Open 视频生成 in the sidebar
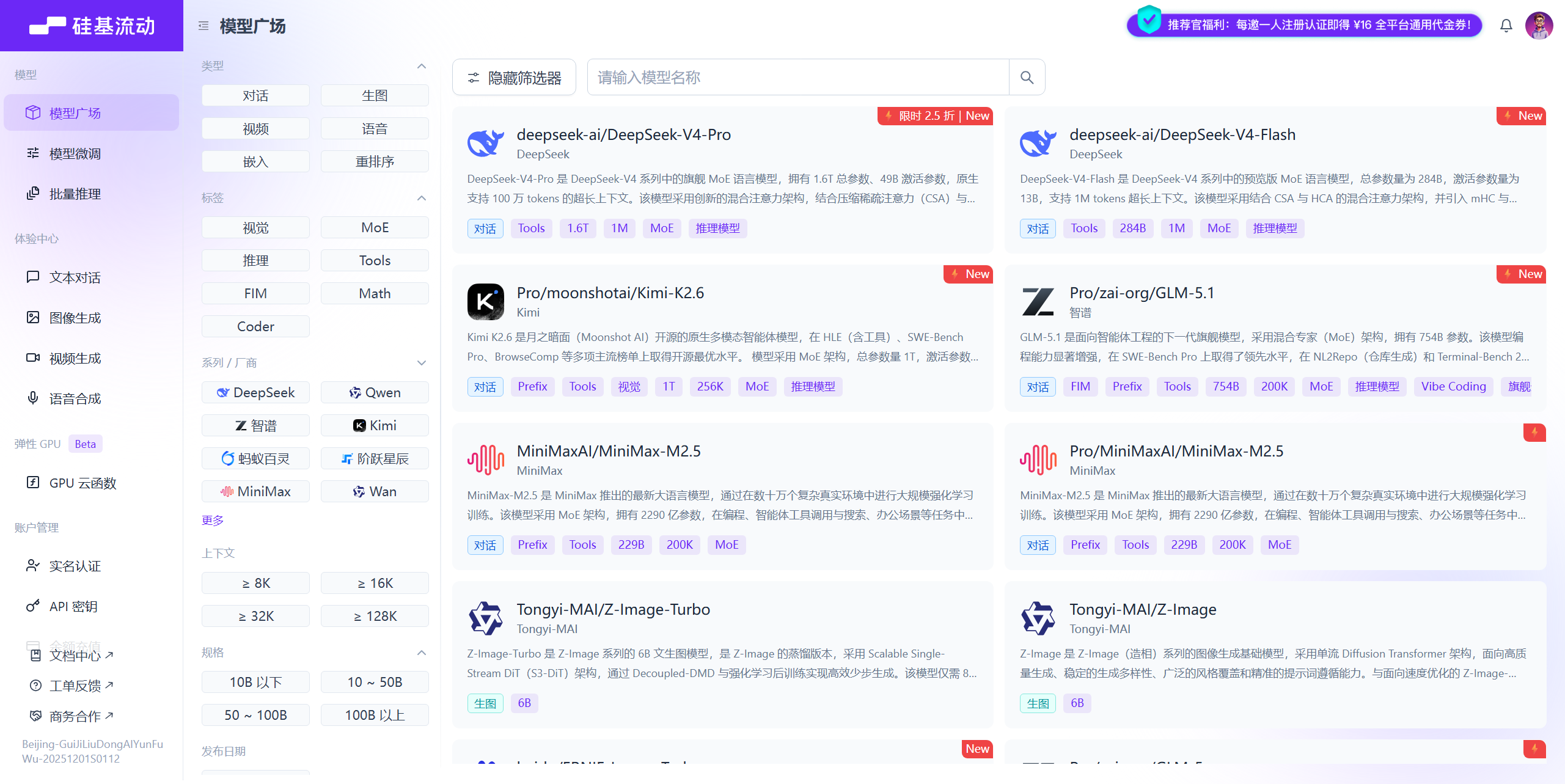The height and width of the screenshot is (784, 1565). click(91, 358)
